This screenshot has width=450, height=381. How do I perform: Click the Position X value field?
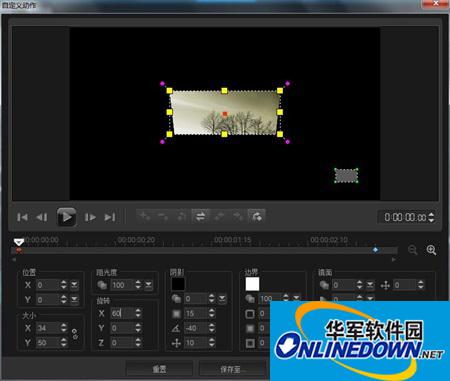pos(48,285)
